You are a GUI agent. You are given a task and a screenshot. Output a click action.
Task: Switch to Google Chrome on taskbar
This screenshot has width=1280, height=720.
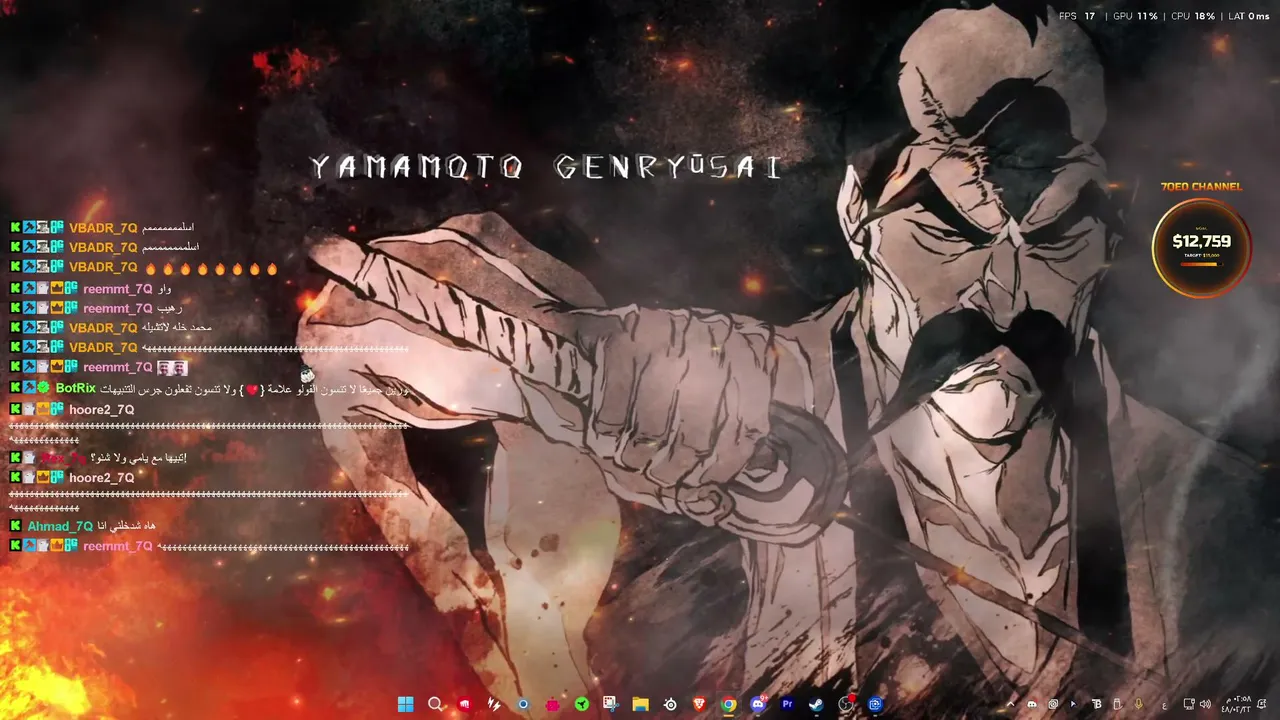click(729, 704)
